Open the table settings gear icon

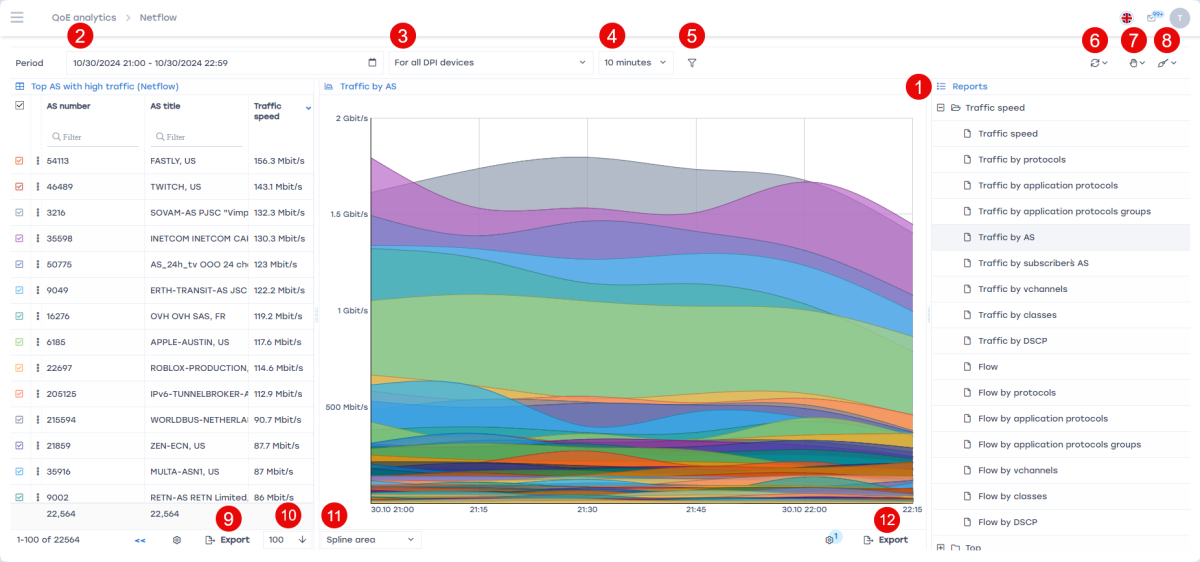coord(177,540)
